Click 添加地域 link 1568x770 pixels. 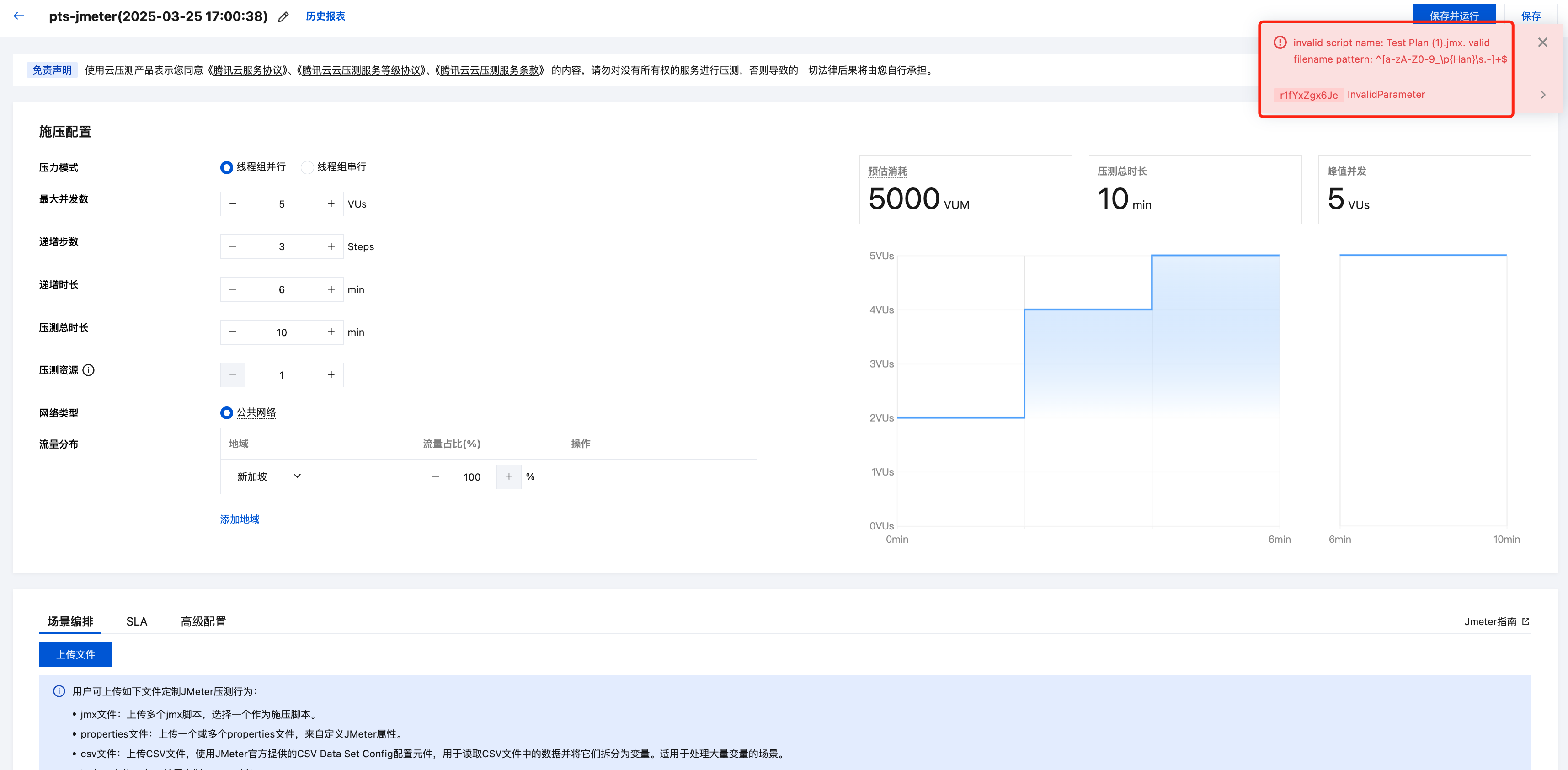coord(239,519)
